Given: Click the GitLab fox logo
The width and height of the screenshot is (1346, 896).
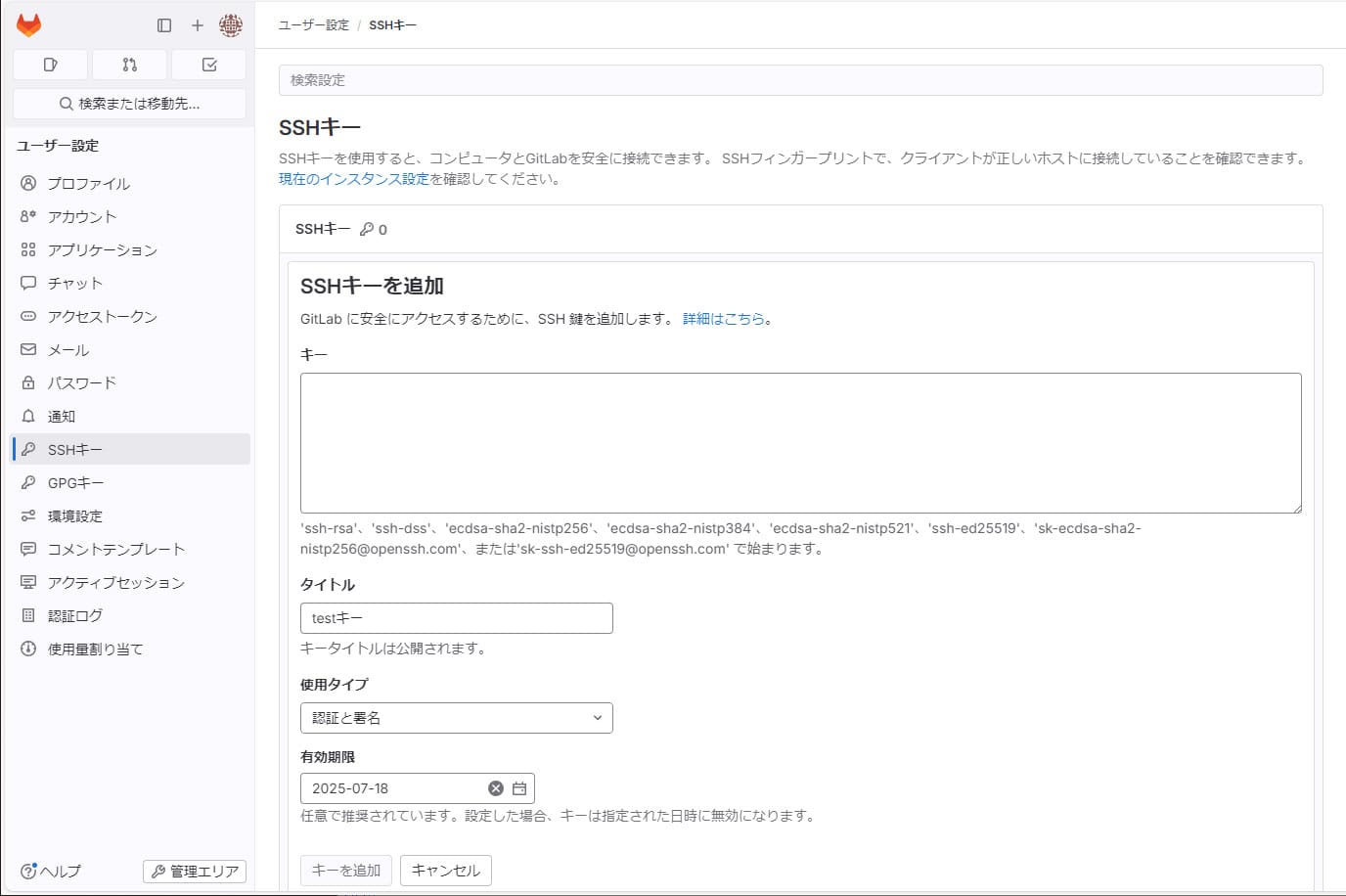Looking at the screenshot, I should (28, 25).
